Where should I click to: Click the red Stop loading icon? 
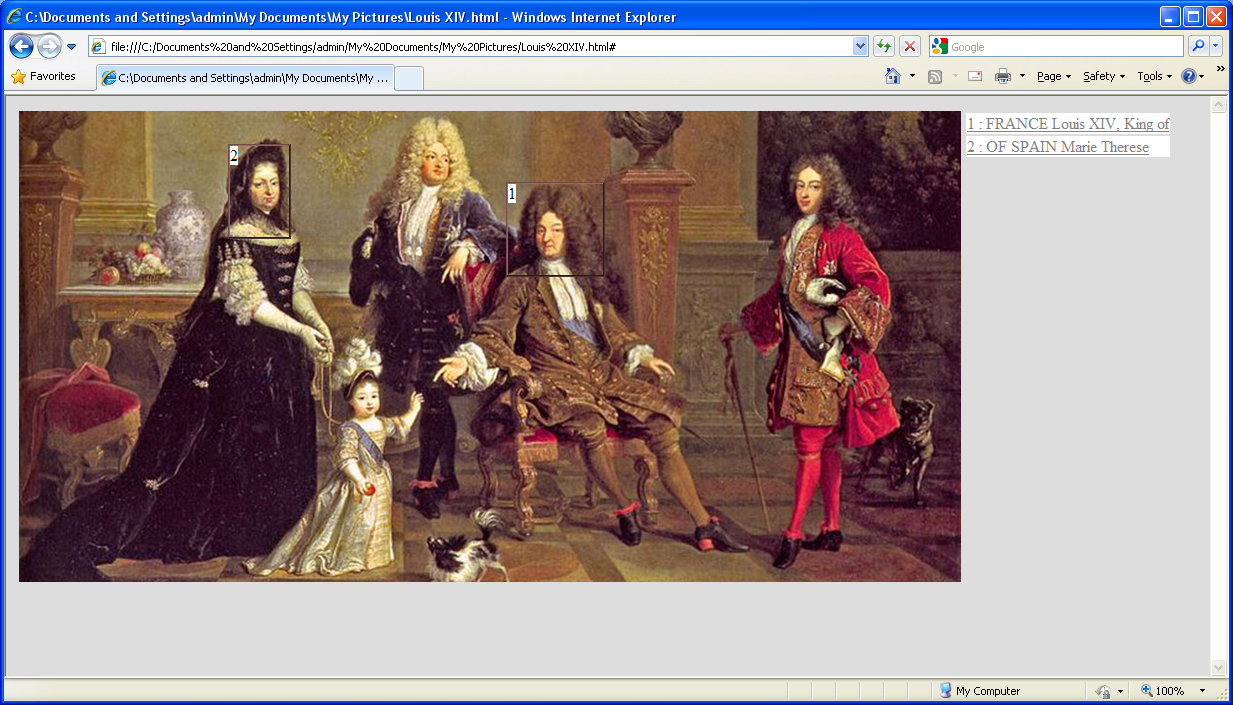910,47
